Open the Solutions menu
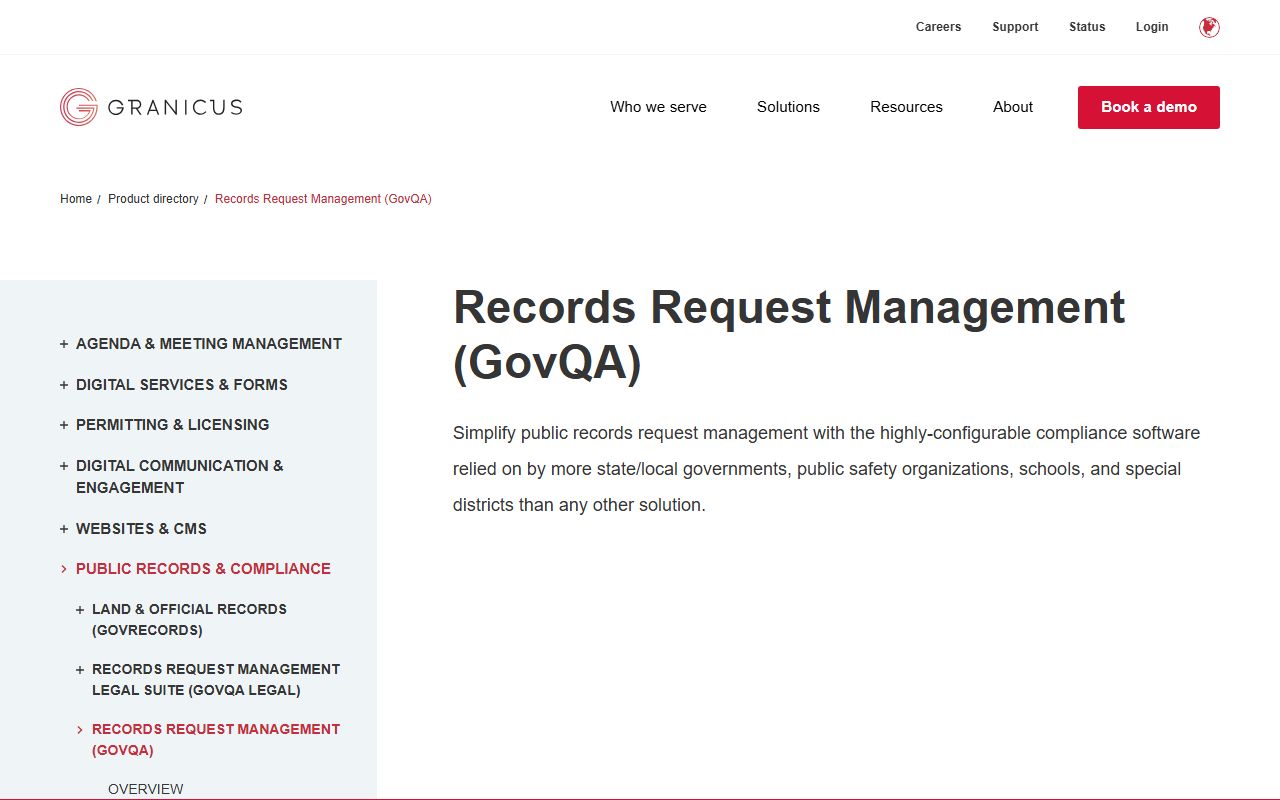The width and height of the screenshot is (1280, 800). tap(788, 107)
